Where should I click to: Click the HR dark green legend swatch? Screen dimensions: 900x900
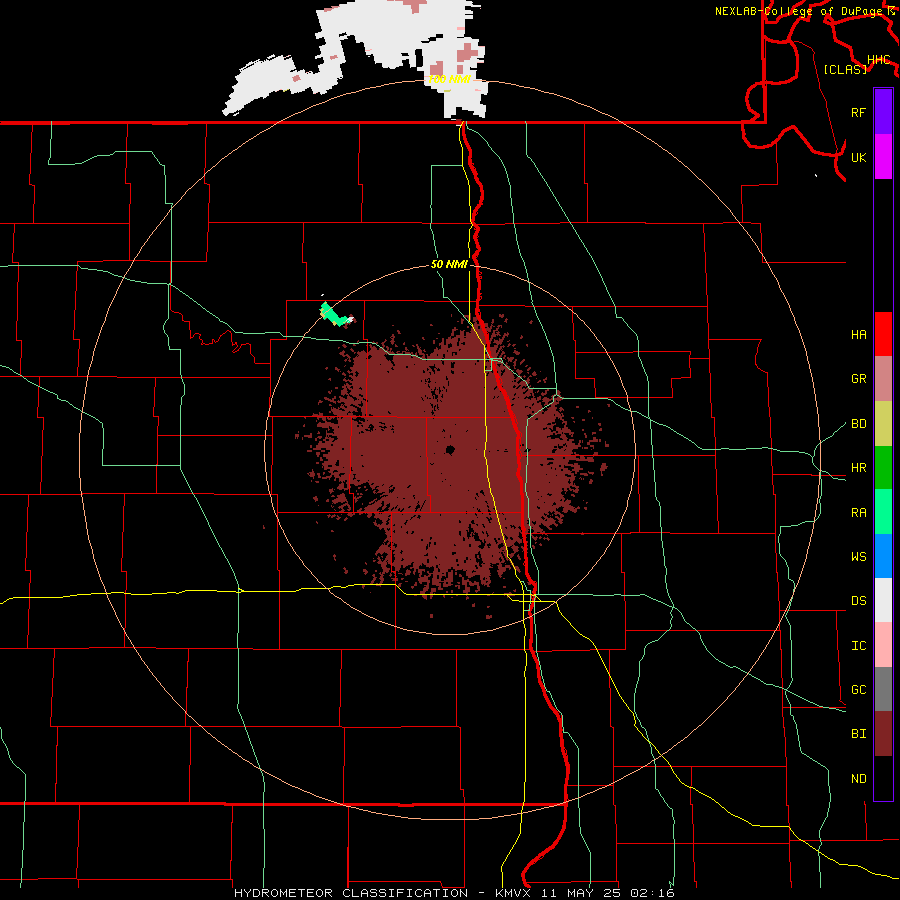click(x=883, y=468)
